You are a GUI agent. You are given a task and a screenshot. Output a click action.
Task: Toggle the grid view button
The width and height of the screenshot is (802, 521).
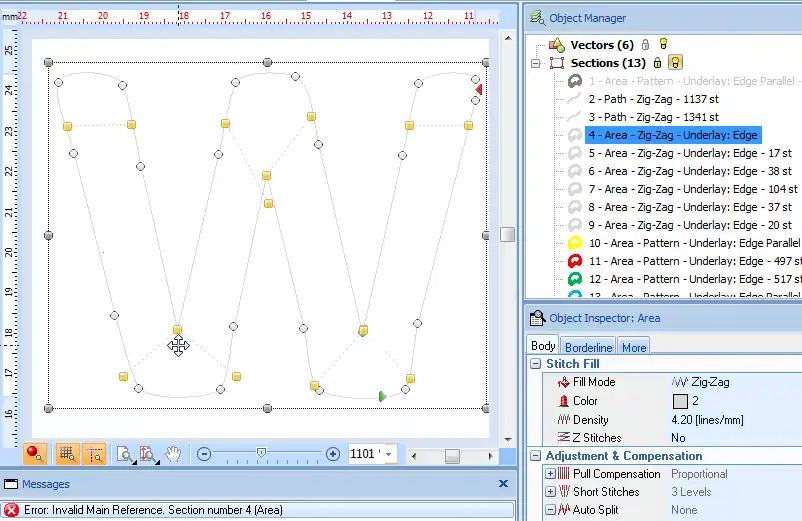click(x=68, y=454)
